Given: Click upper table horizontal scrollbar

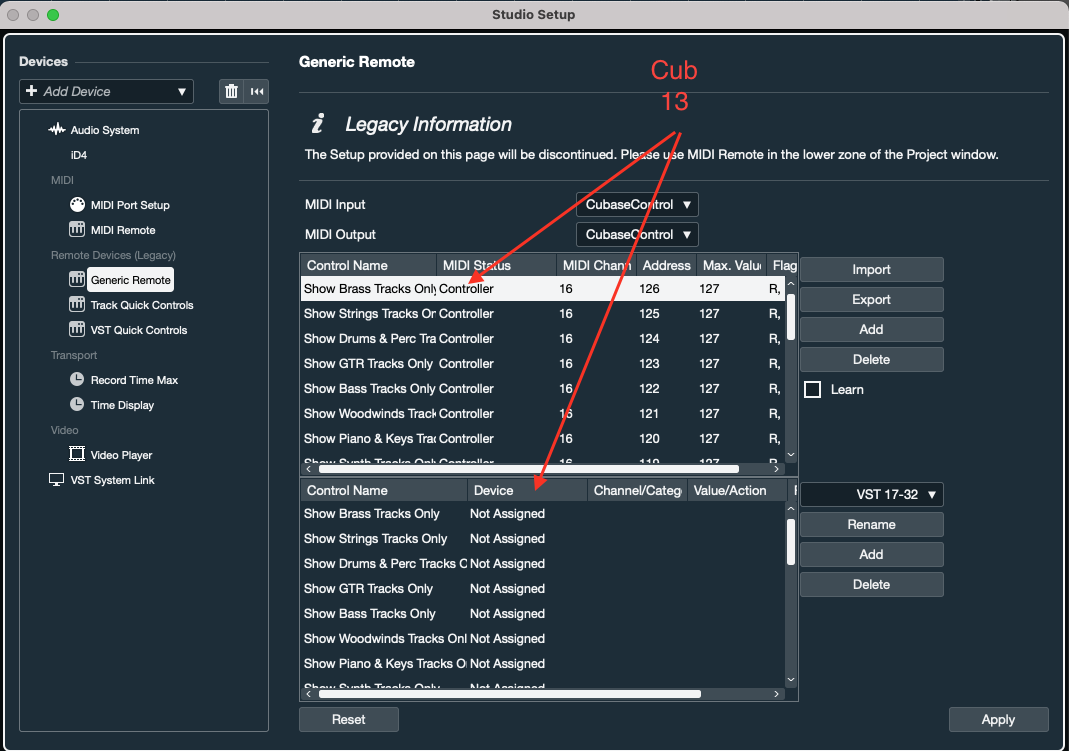Looking at the screenshot, I should click(x=528, y=469).
